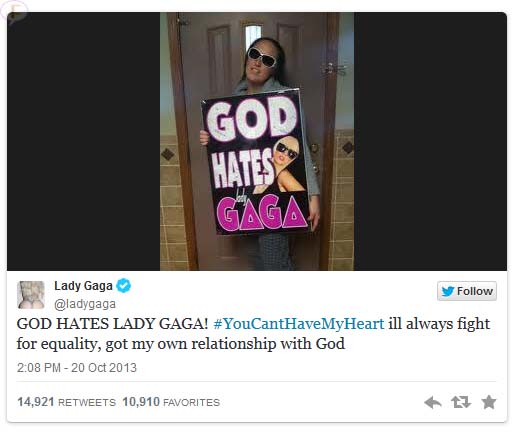Click the GOD HATES sign text in photo

click(x=249, y=145)
